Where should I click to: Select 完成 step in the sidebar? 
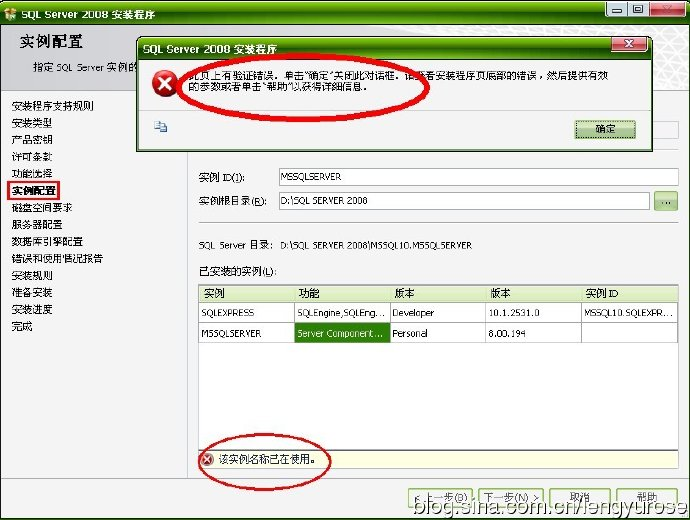coord(22,326)
